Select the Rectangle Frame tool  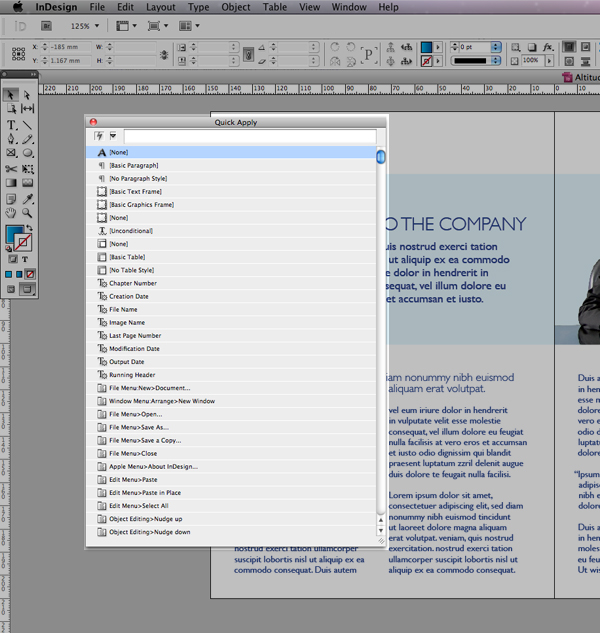click(x=11, y=154)
